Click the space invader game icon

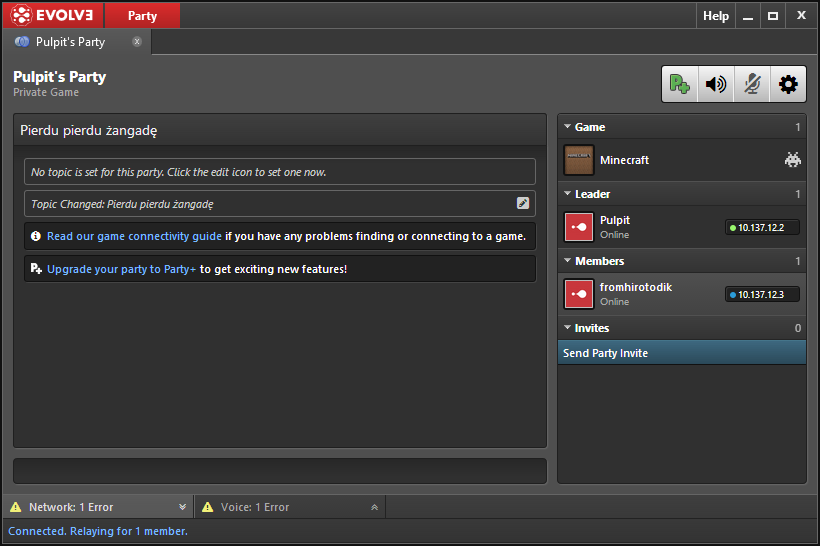[x=793, y=160]
